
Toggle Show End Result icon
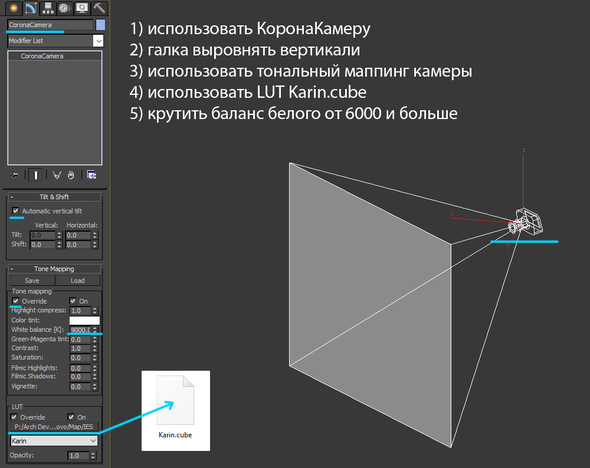pos(36,175)
